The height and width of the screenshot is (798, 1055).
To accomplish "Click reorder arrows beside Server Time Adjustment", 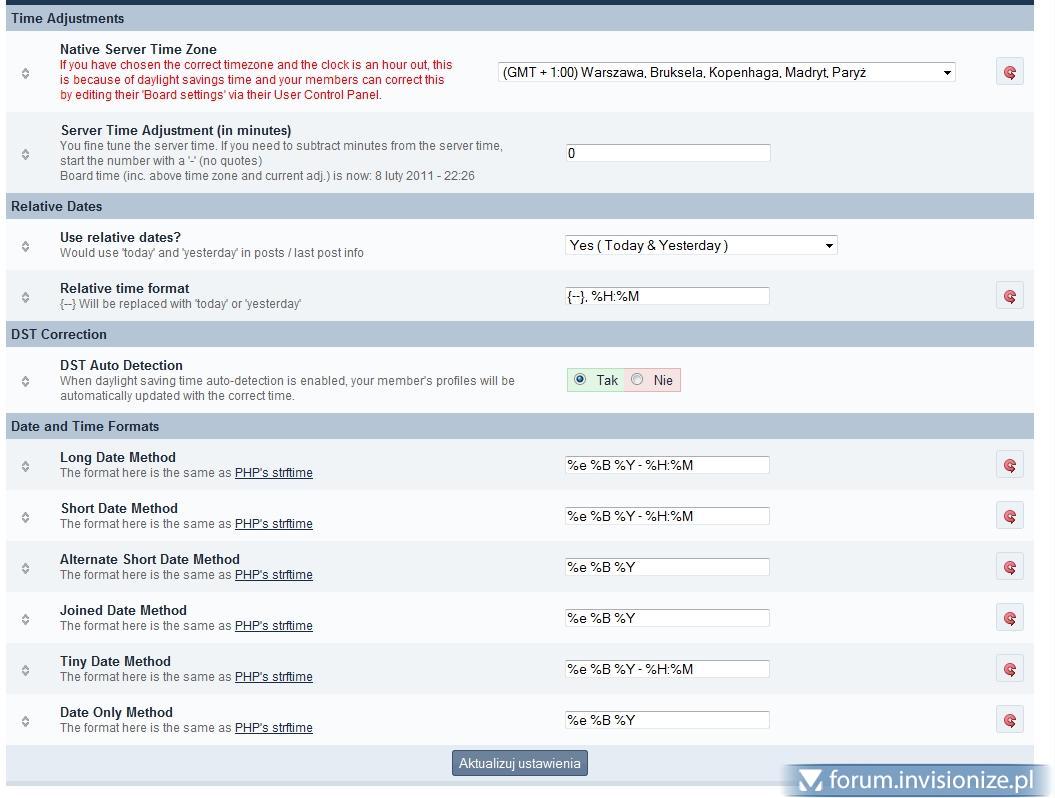I will 26,154.
